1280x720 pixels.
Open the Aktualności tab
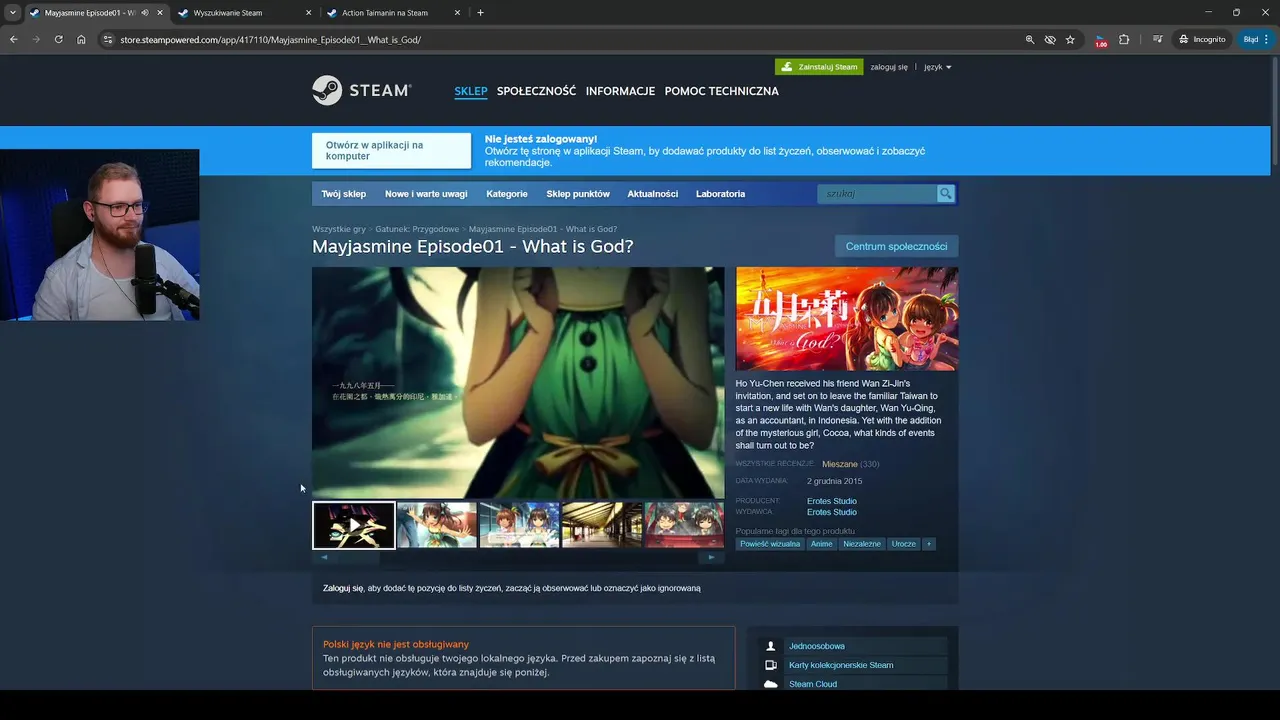(x=653, y=194)
